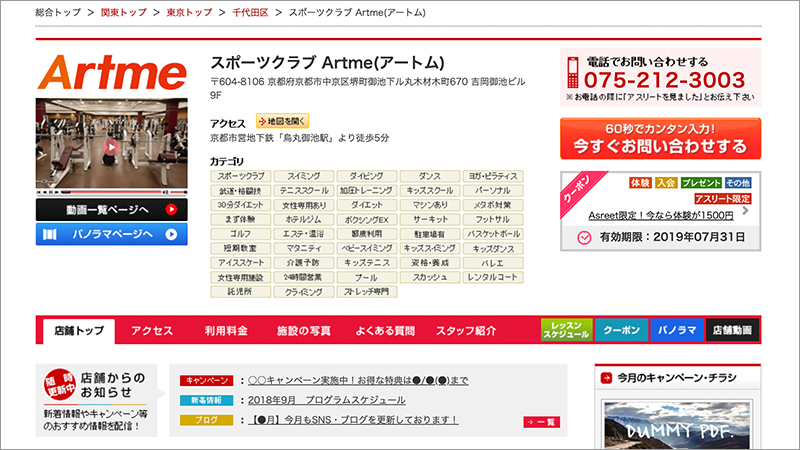Switch to the アクセス tab
800x450 pixels.
pyautogui.click(x=152, y=331)
